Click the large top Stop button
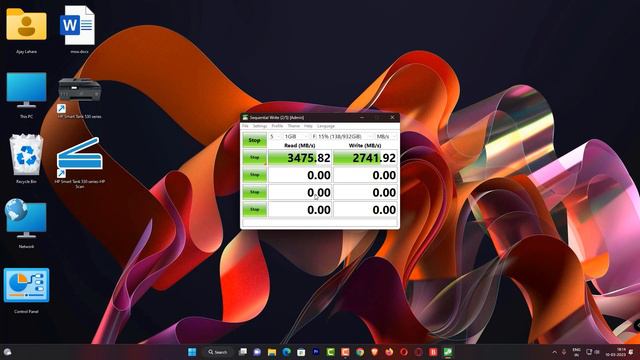This screenshot has height=360, width=640. [x=254, y=140]
